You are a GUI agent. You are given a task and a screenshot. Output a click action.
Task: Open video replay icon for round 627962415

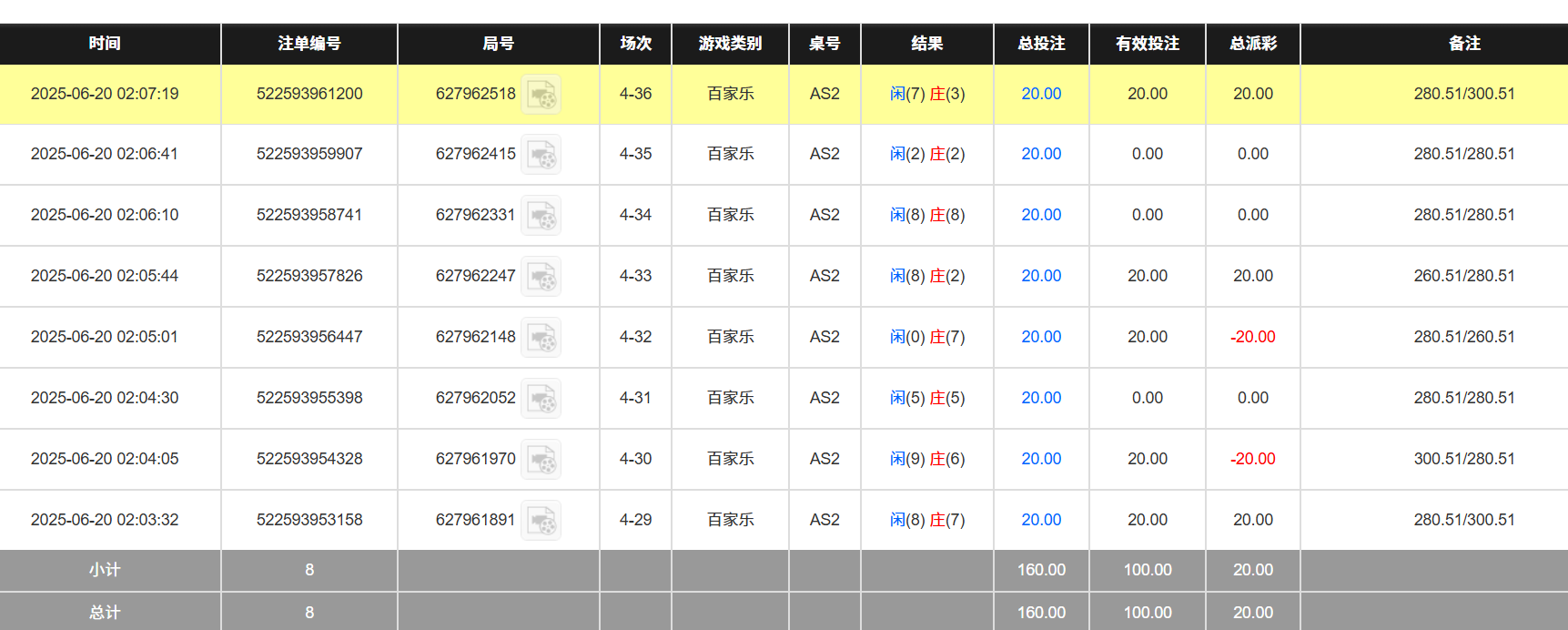pyautogui.click(x=541, y=155)
